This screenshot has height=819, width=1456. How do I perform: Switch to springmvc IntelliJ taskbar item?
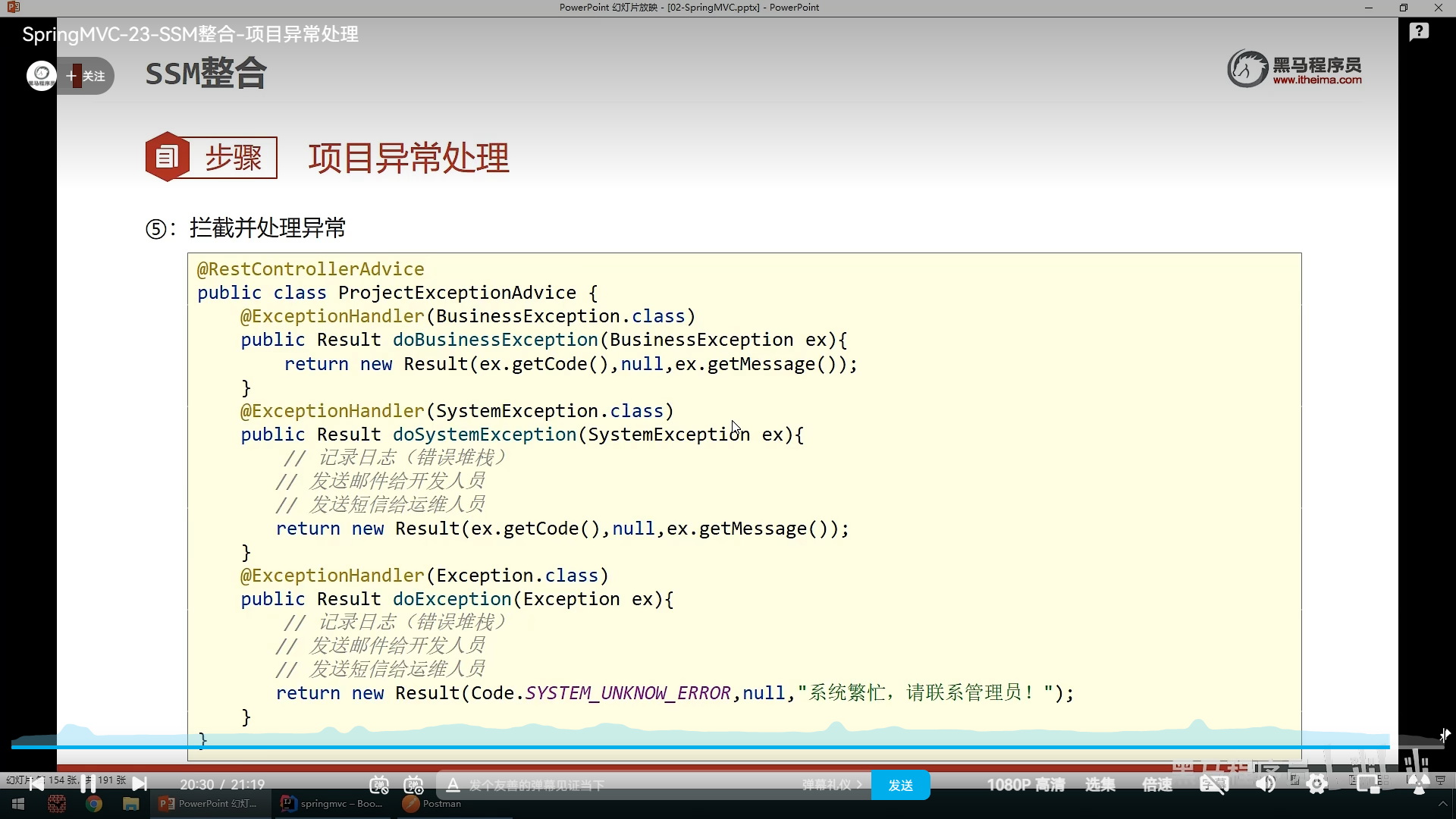332,804
